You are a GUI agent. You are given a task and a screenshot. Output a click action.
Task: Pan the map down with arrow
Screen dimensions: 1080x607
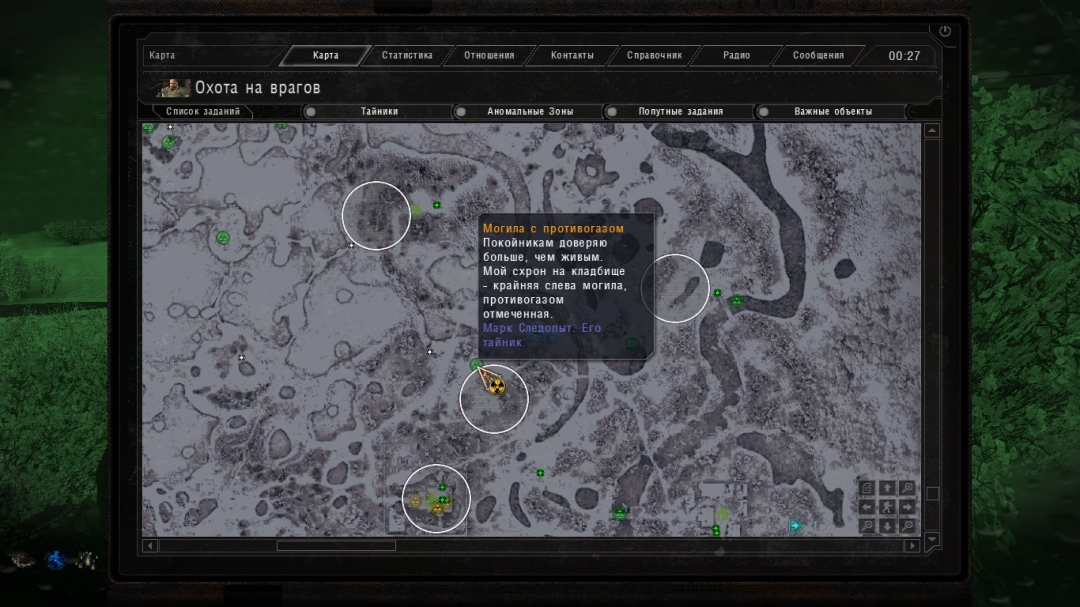887,526
